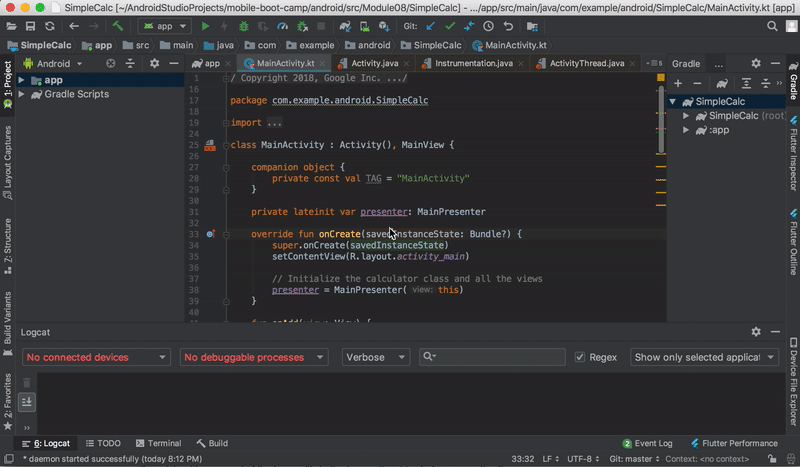Image resolution: width=800 pixels, height=467 pixels.
Task: Open Search Everywhere magnifier in toolbar
Action: (x=772, y=26)
